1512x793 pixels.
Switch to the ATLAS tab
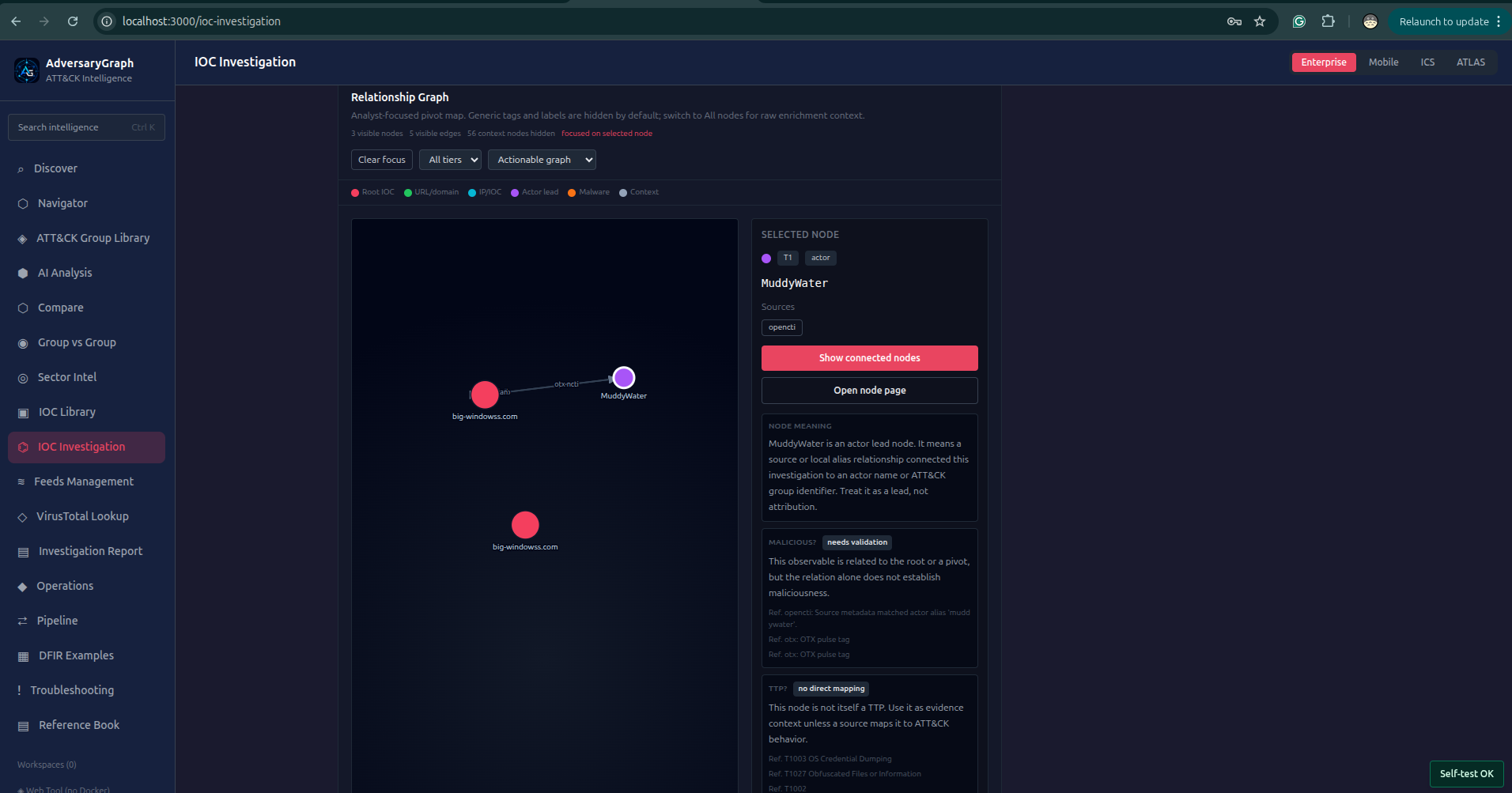(x=1471, y=62)
